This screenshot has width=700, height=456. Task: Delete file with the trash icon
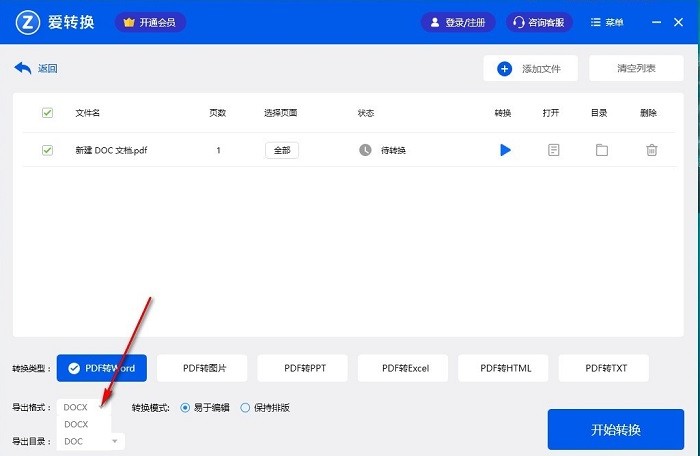[651, 150]
